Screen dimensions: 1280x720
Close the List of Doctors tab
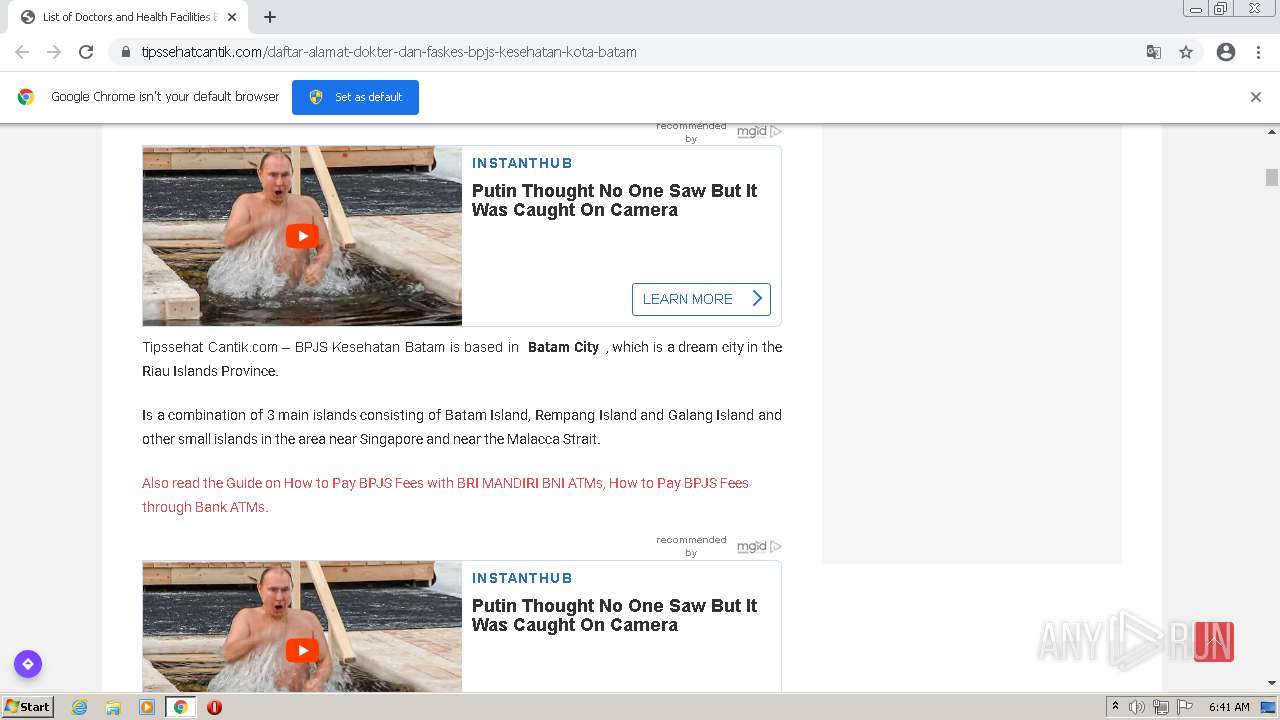(x=232, y=17)
